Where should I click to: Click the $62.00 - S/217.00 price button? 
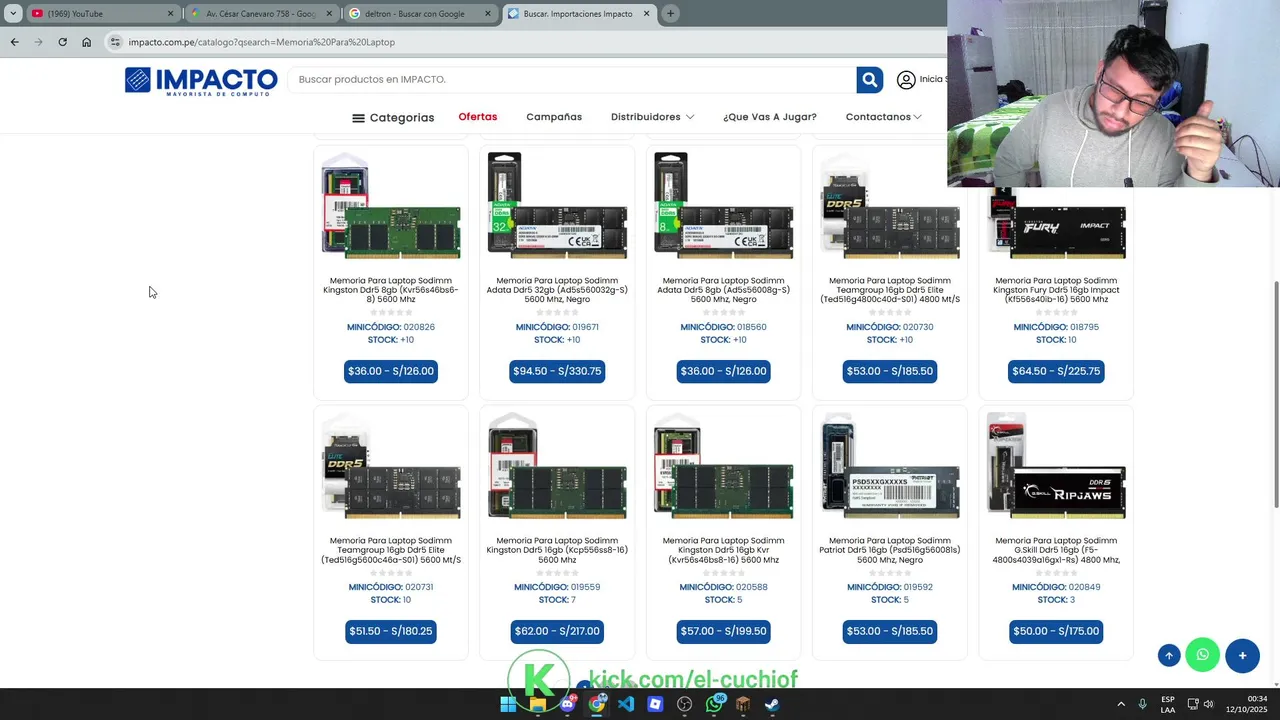[x=557, y=631]
